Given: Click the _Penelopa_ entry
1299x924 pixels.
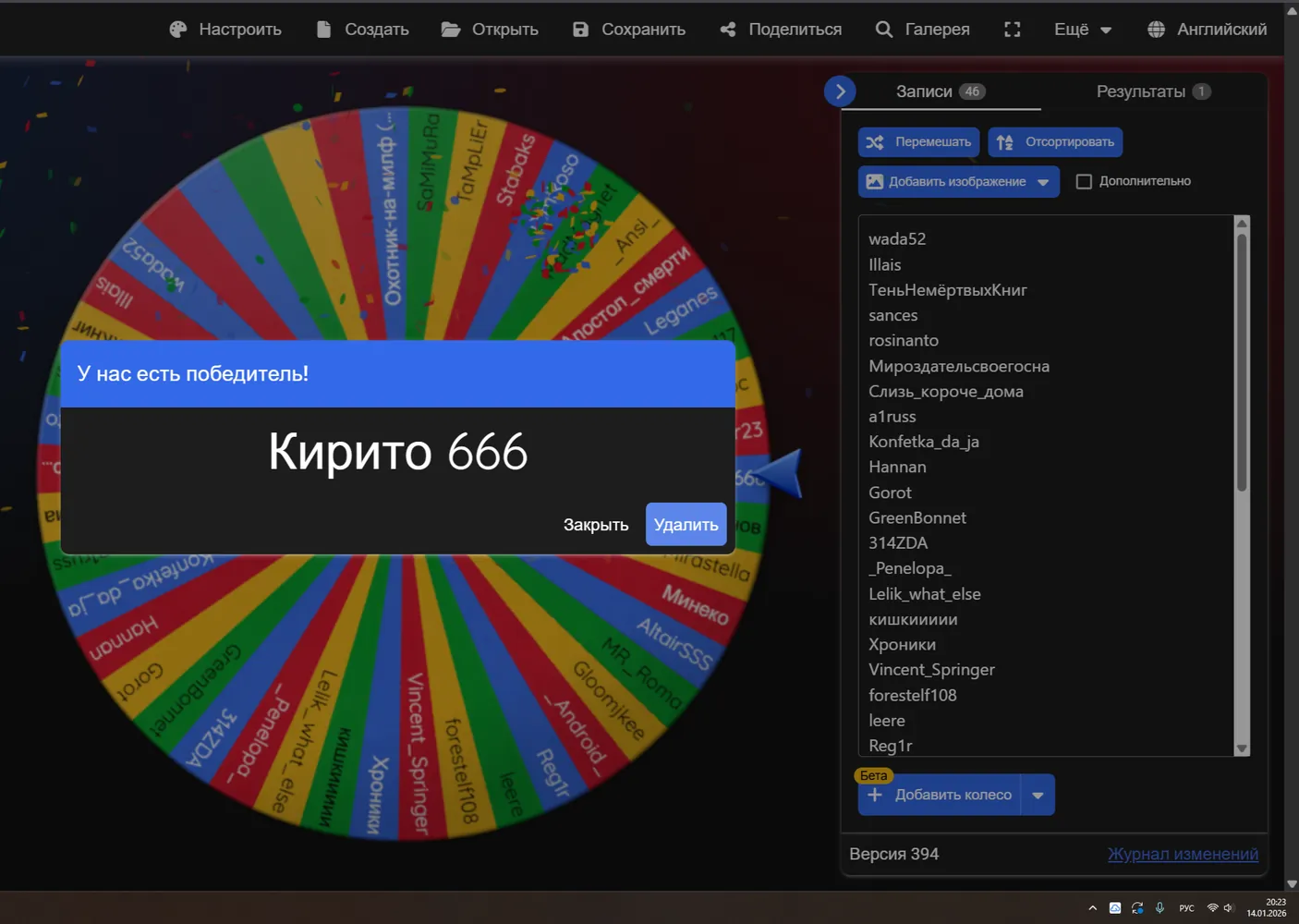Looking at the screenshot, I should click(x=910, y=568).
